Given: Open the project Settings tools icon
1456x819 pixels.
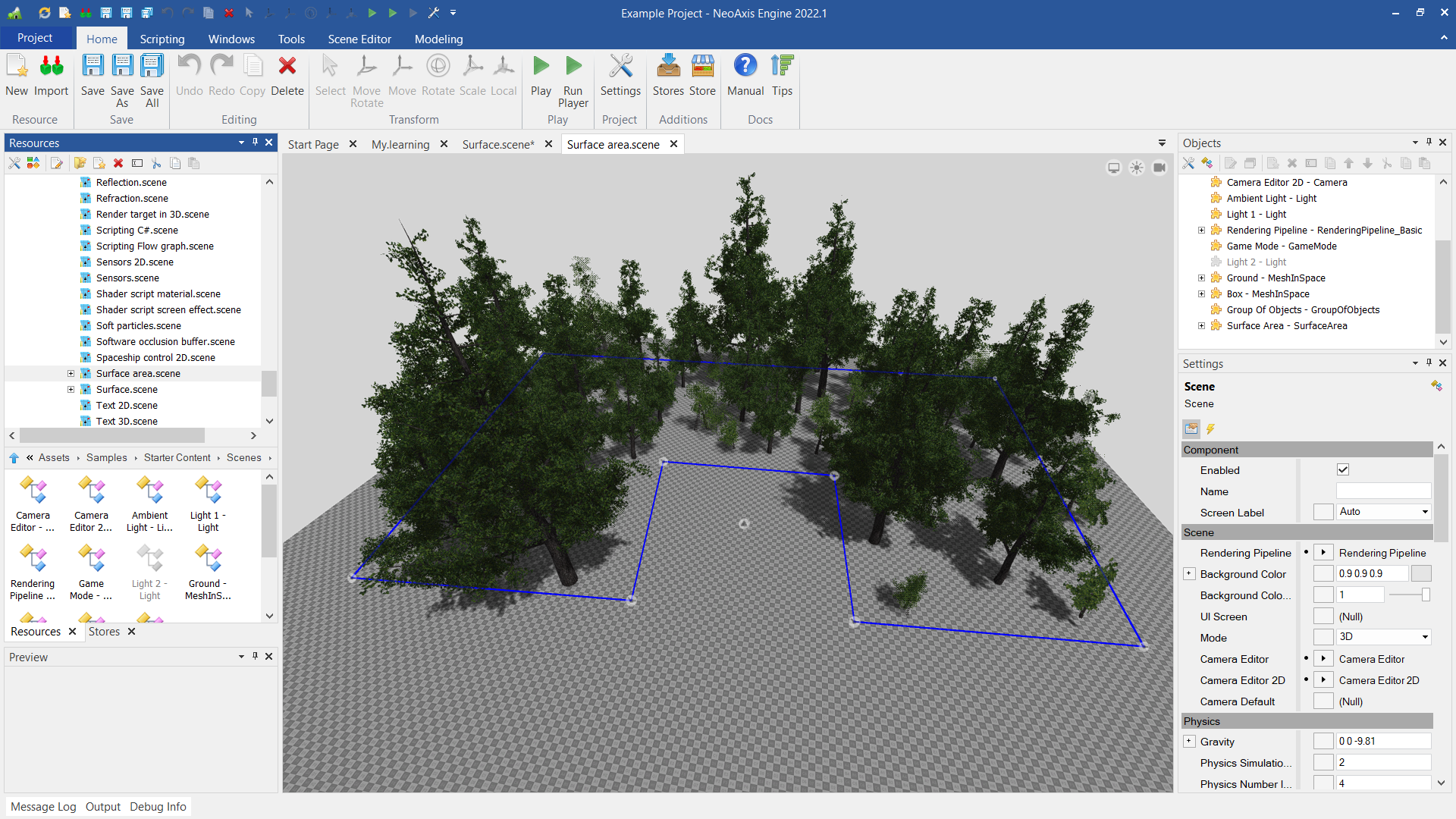Looking at the screenshot, I should 620,67.
